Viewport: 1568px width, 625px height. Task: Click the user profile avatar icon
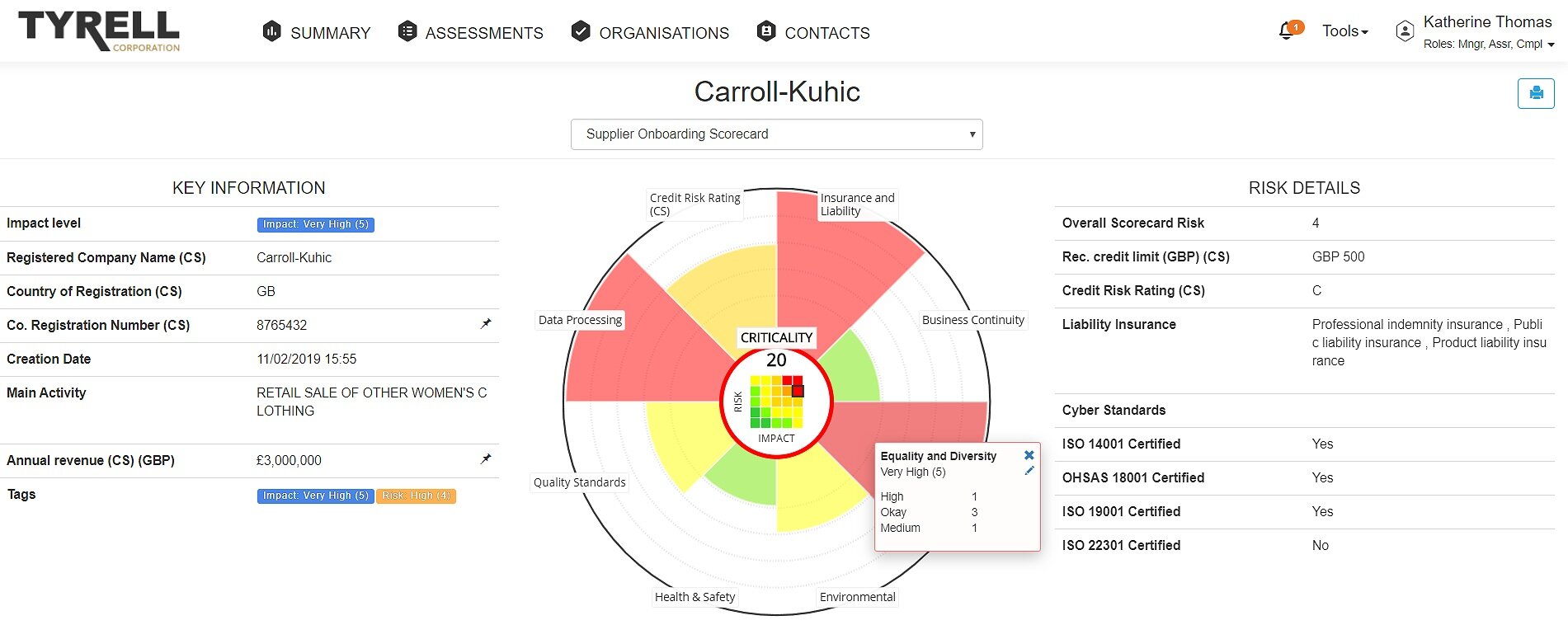1405,31
